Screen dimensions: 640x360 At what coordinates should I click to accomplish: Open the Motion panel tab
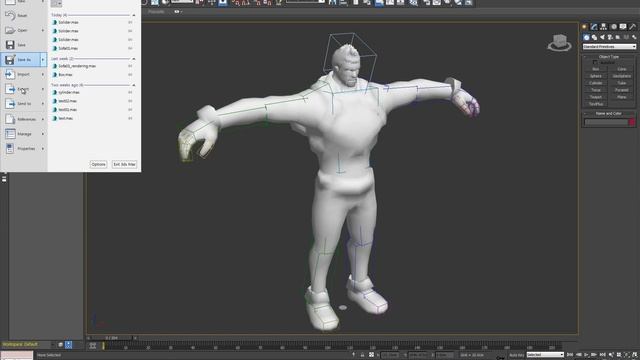(x=613, y=27)
